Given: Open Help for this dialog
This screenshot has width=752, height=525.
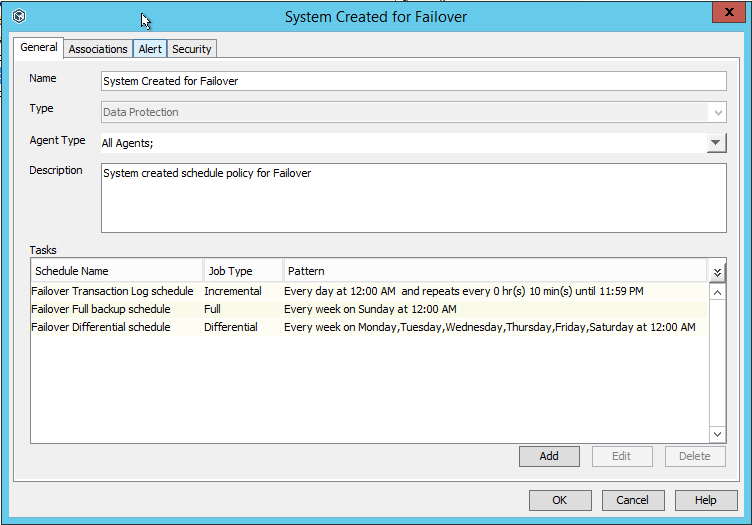Looking at the screenshot, I should [706, 500].
